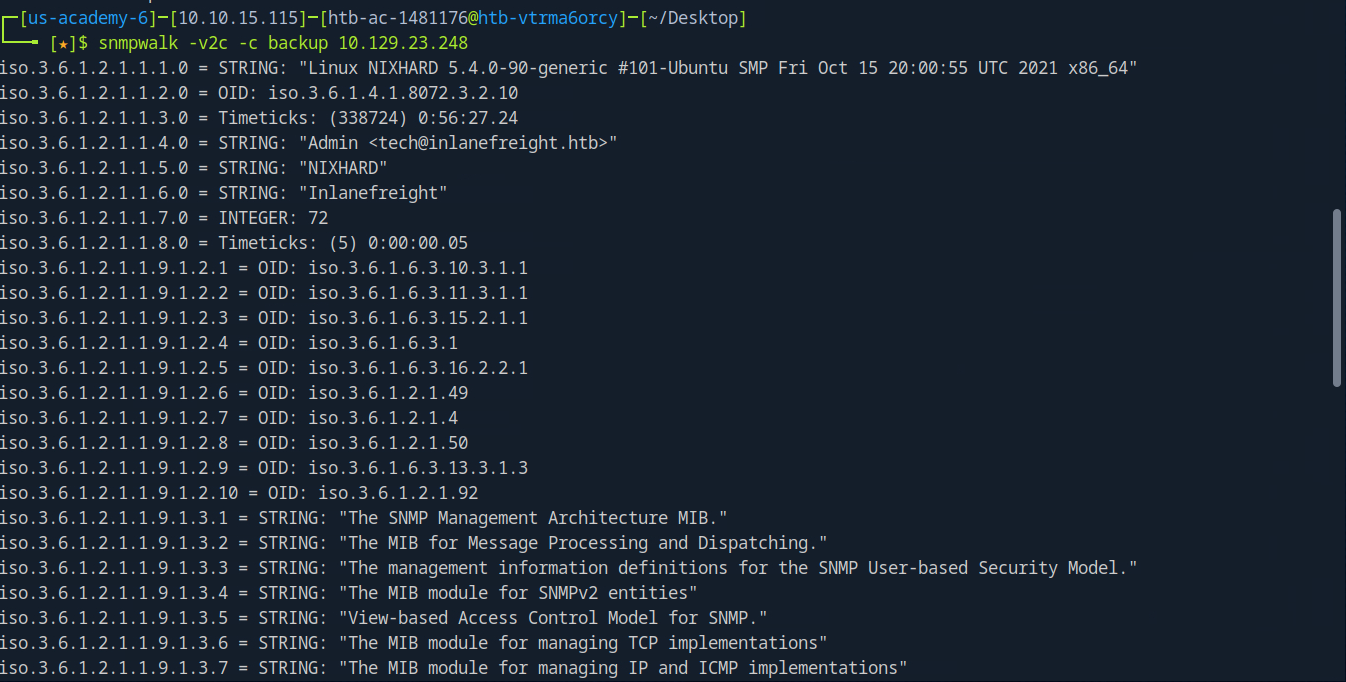
Task: Click the vertical scrollbar thumb
Action: tap(1338, 297)
